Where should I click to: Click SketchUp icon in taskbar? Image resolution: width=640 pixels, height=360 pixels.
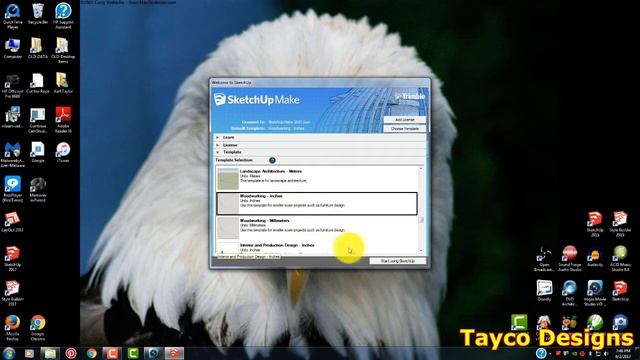174,353
